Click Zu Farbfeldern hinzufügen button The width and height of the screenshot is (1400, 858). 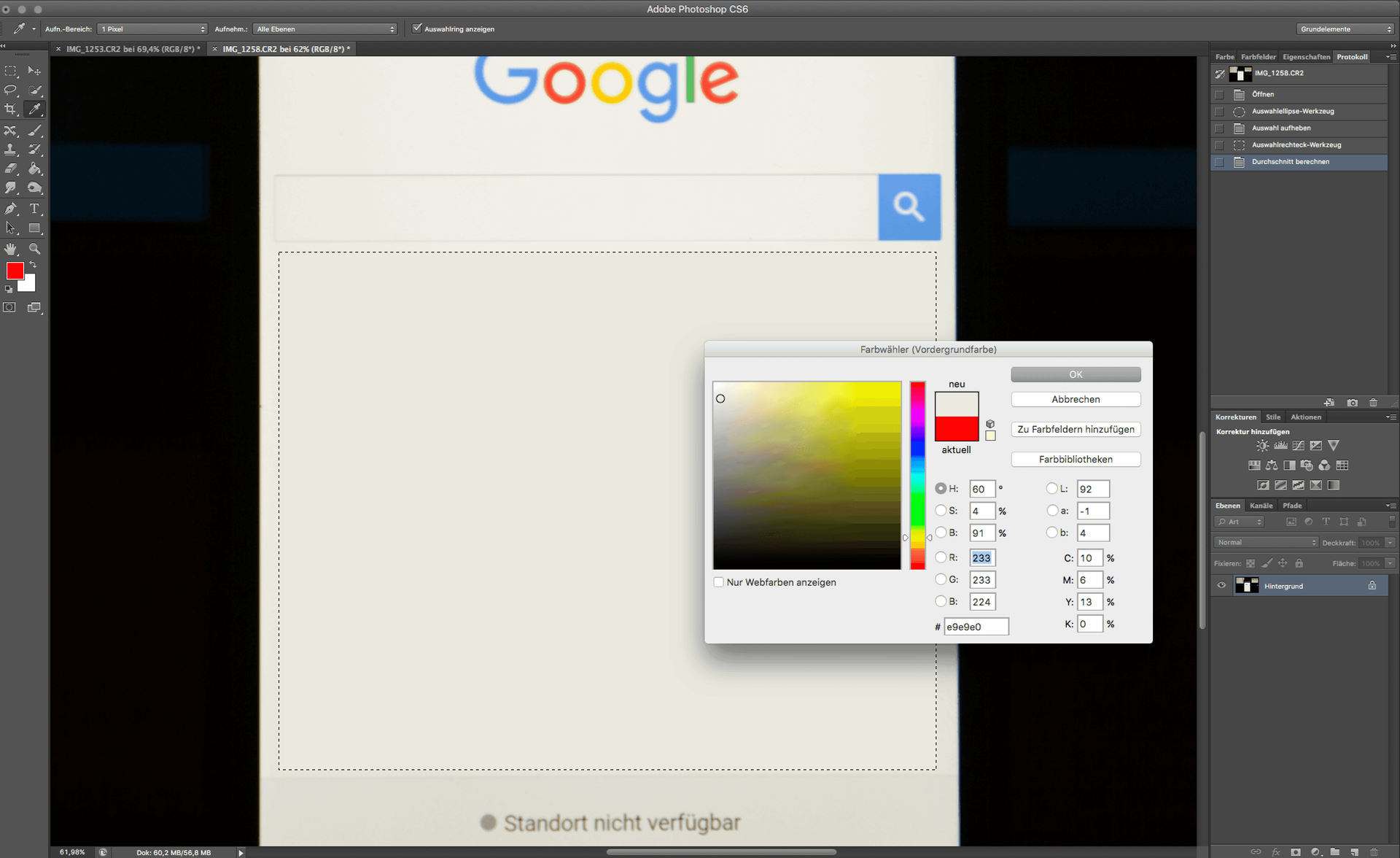[x=1076, y=429]
